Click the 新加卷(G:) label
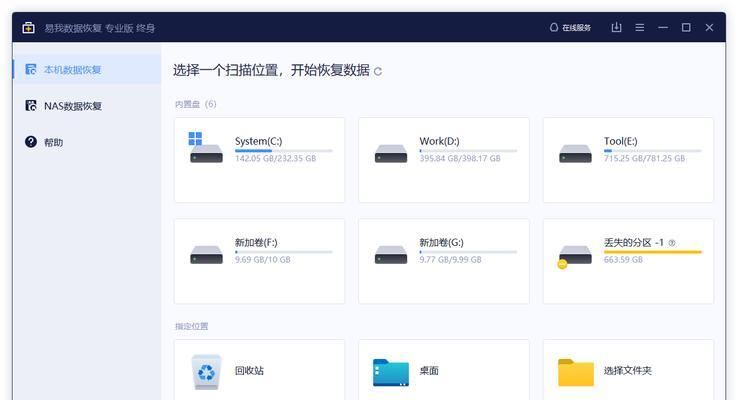 coord(441,242)
